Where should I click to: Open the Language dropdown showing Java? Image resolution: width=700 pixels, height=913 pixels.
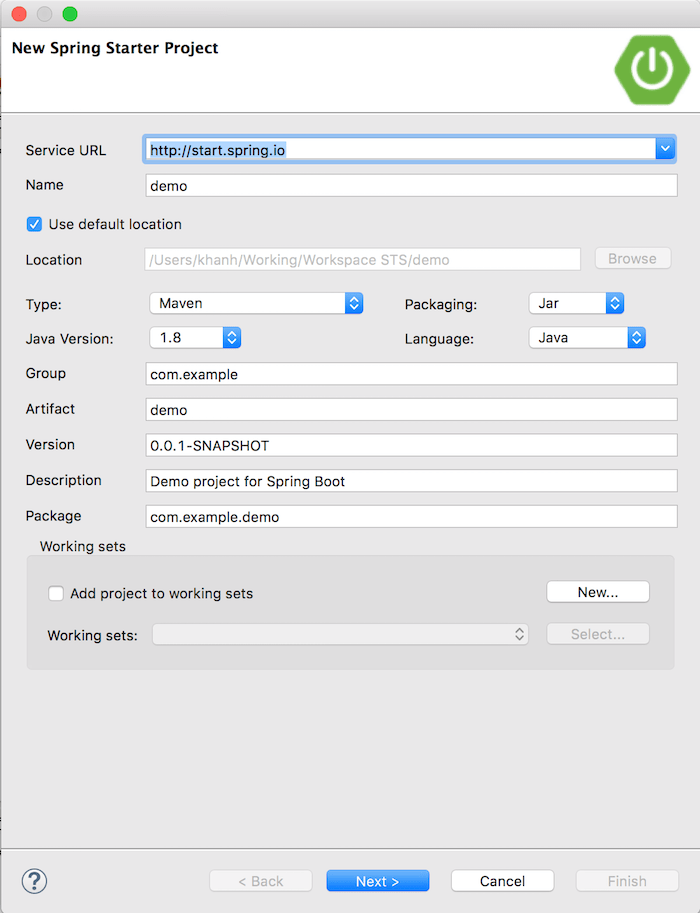[x=636, y=337]
